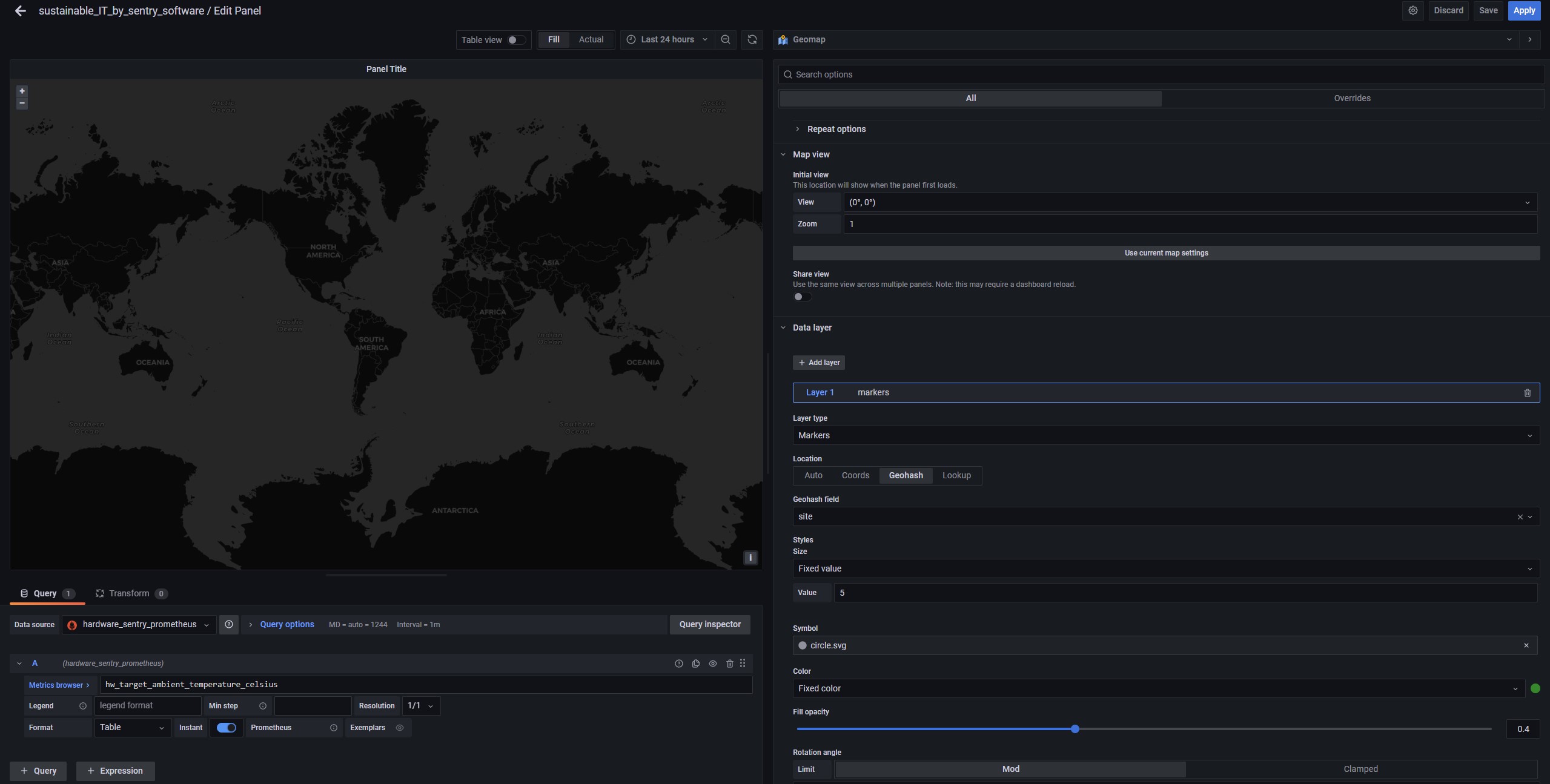This screenshot has width=1550, height=784.
Task: Delete query A with the trash icon
Action: click(729, 664)
